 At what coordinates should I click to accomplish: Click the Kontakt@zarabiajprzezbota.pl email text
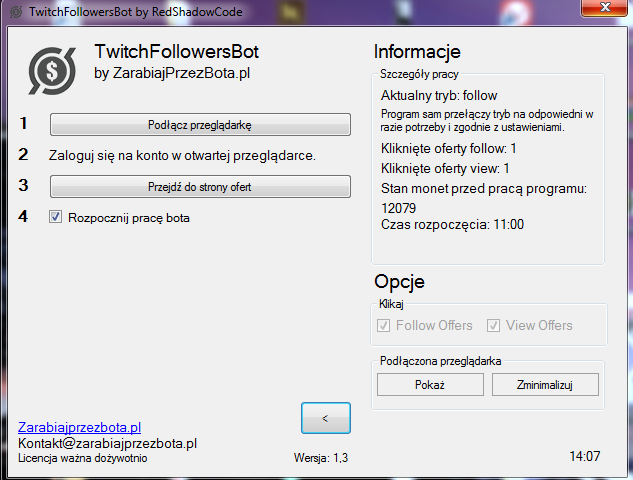[x=107, y=443]
